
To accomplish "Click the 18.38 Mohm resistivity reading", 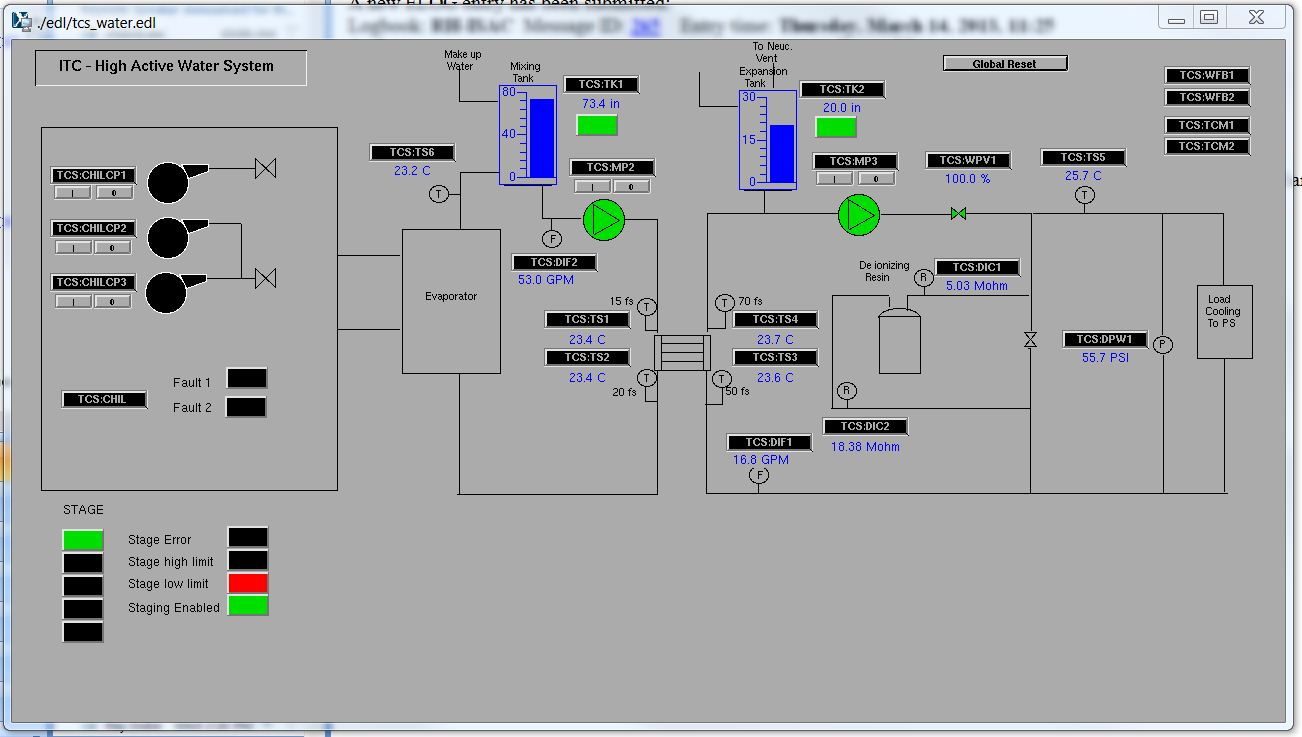I will click(866, 447).
